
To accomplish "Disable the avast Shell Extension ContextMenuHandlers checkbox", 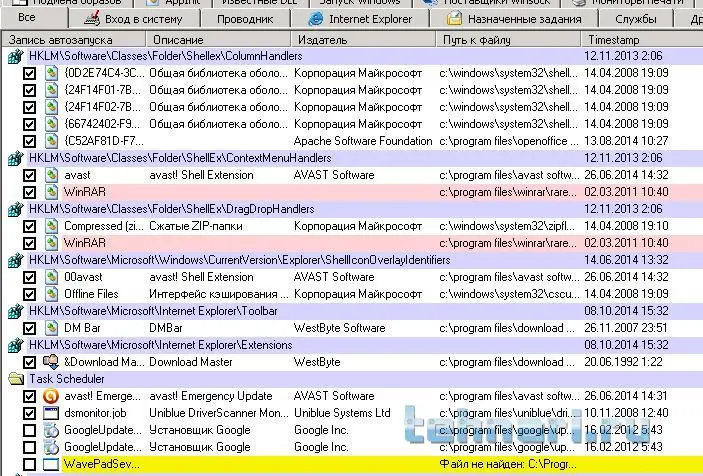I will 30,175.
